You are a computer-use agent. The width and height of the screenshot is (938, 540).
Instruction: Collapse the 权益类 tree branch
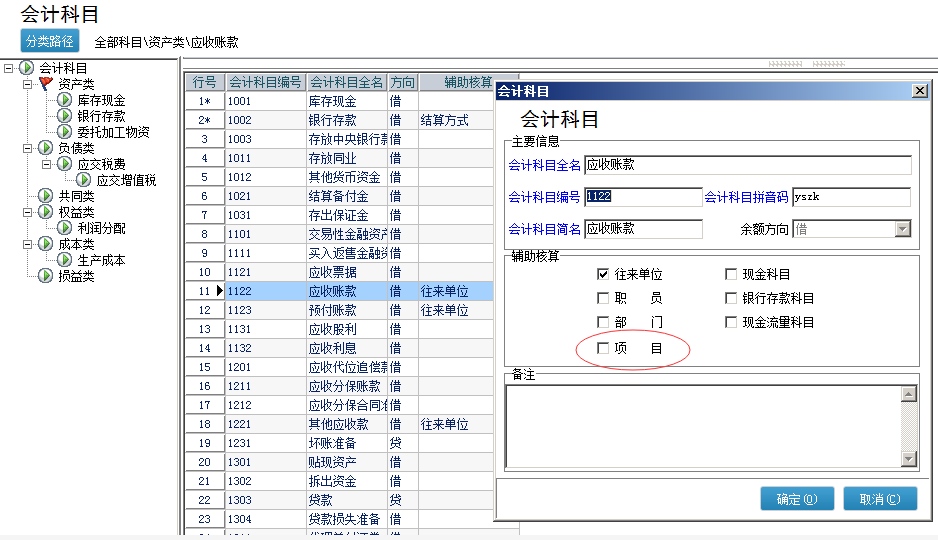(x=28, y=212)
